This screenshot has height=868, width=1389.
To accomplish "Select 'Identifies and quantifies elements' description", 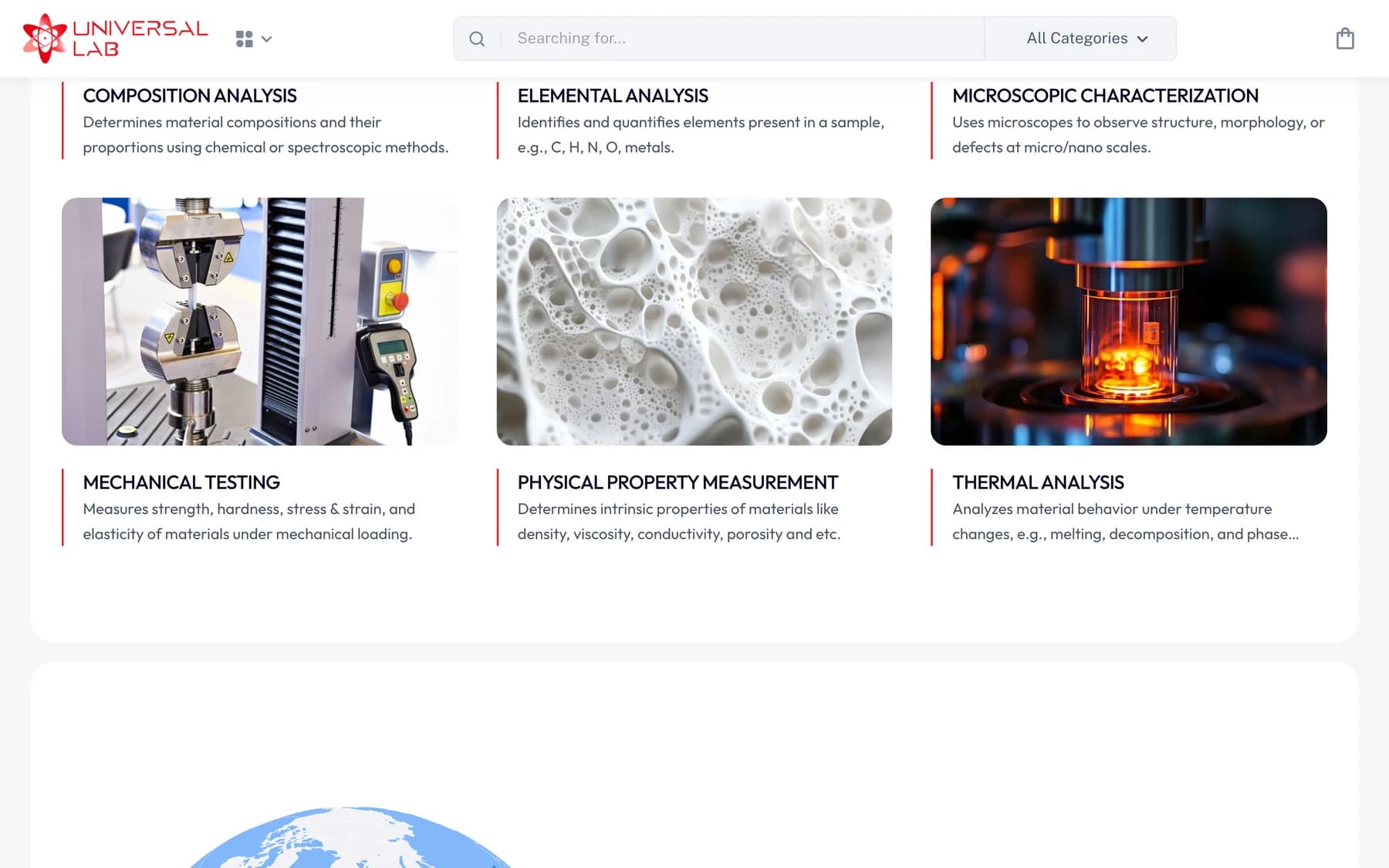I will [x=701, y=135].
